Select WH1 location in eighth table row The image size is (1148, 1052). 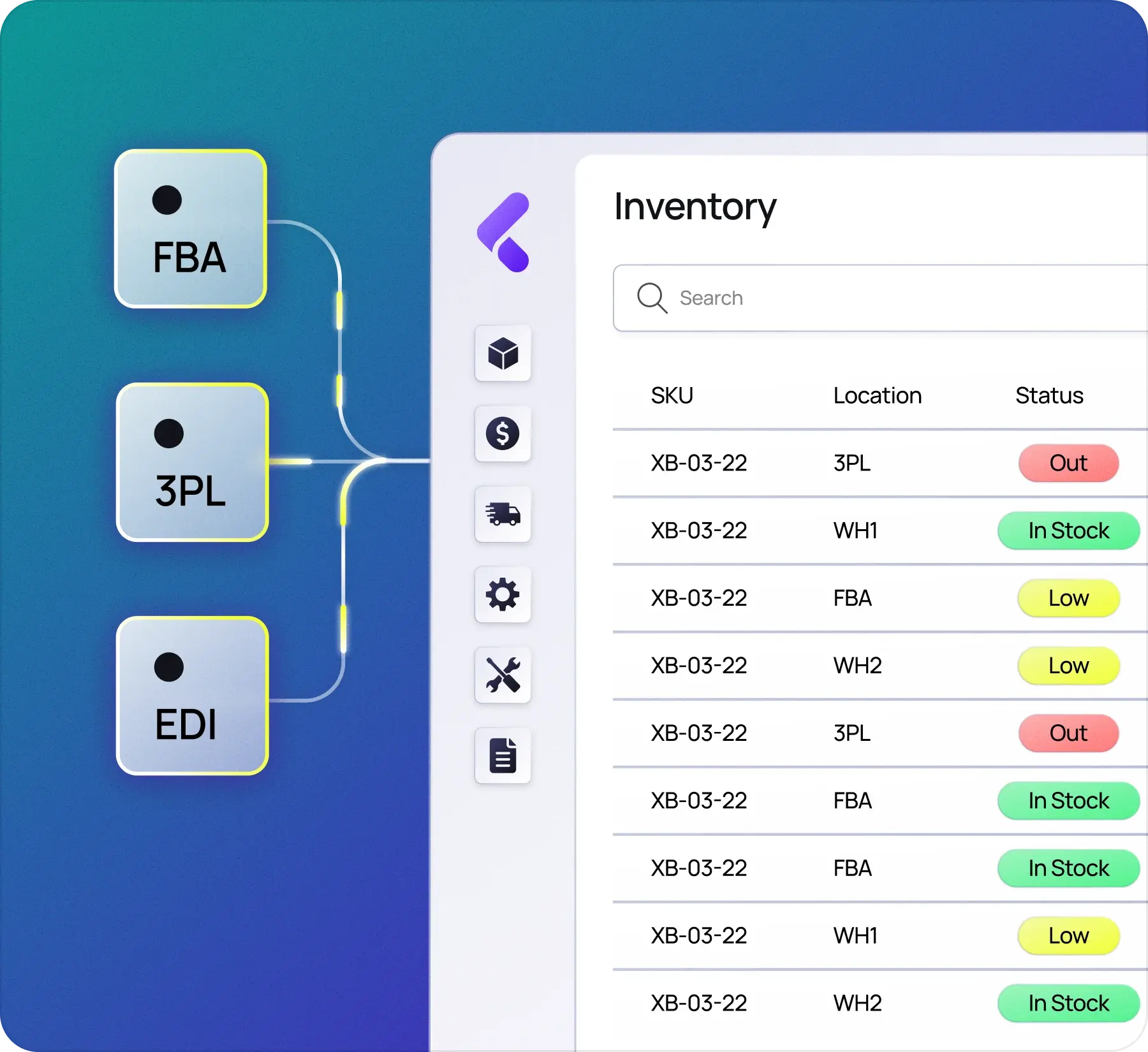point(855,936)
